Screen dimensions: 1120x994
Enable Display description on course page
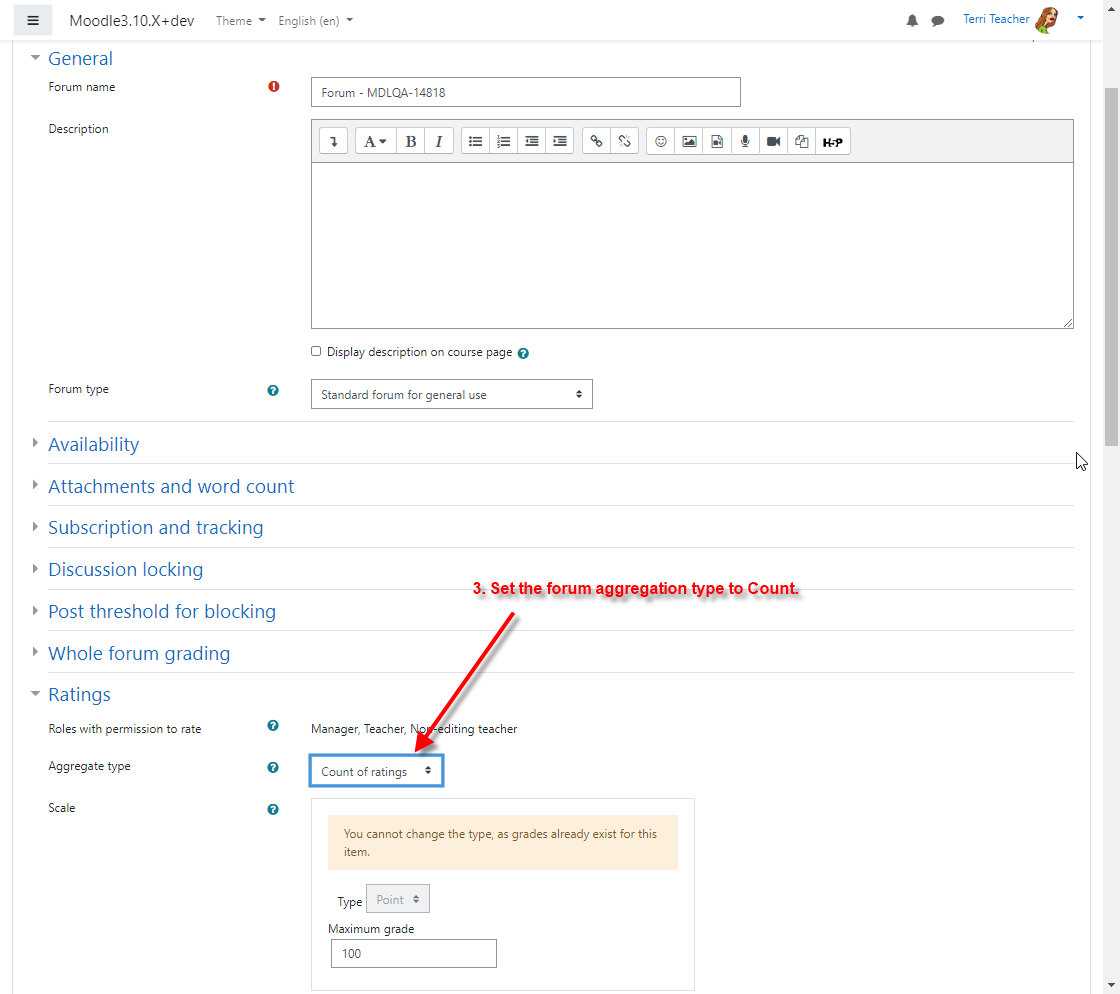tap(316, 351)
